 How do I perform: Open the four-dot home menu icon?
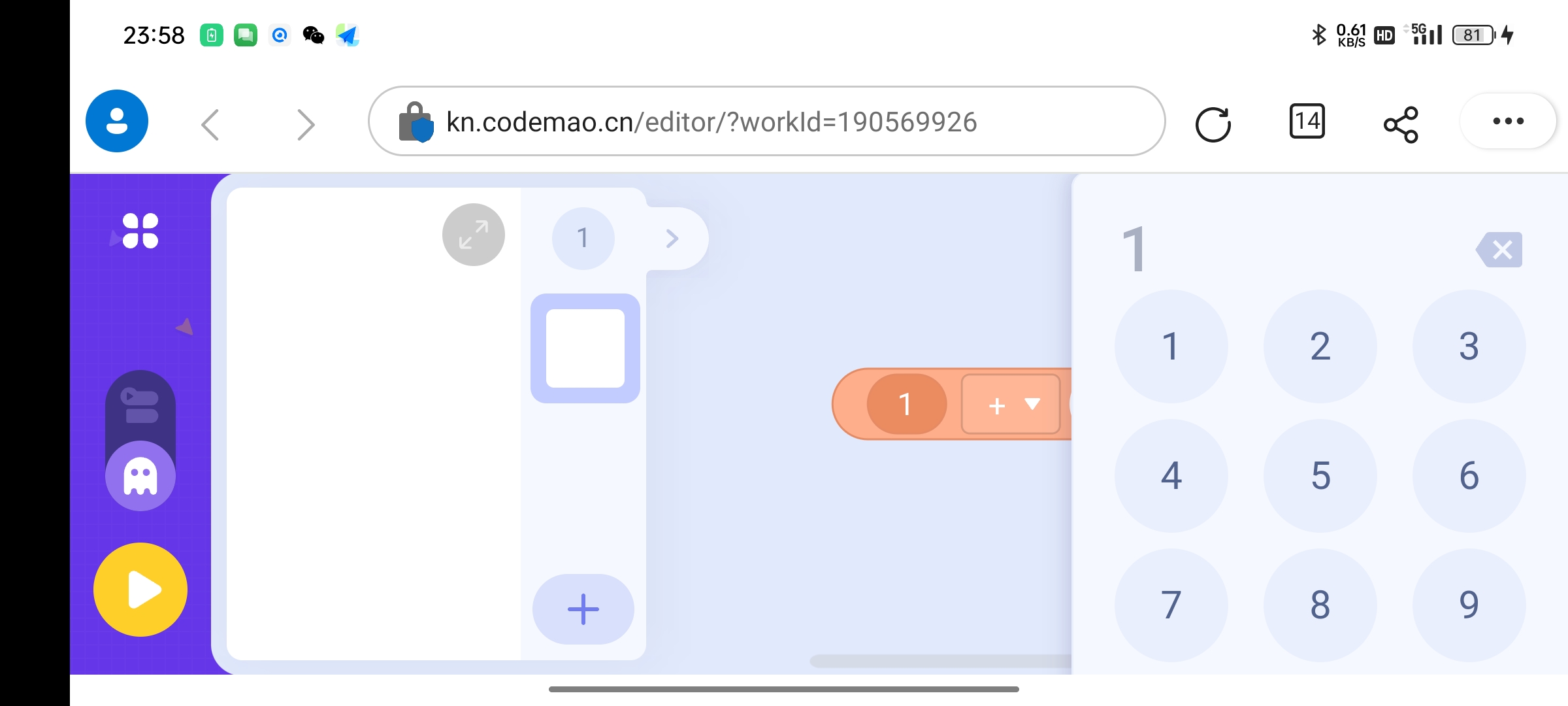pyautogui.click(x=140, y=231)
